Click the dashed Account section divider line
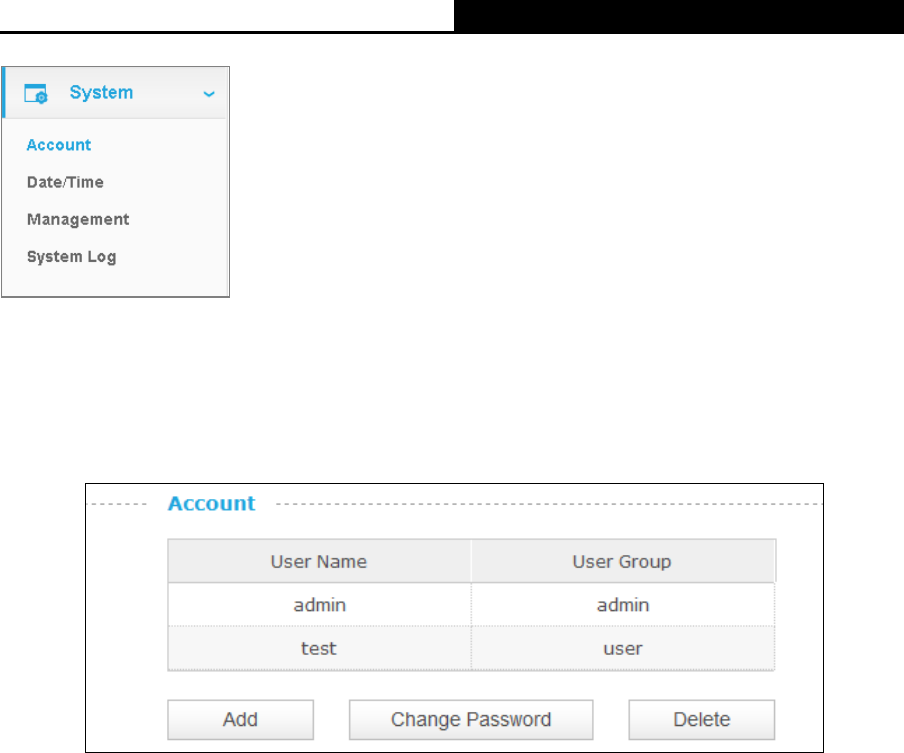This screenshot has height=753, width=904. click(548, 504)
